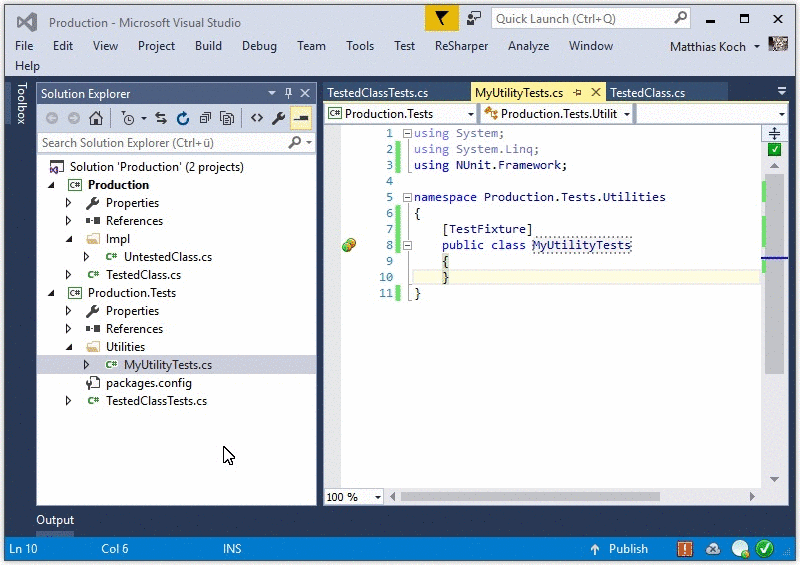Click the MyUtilityTests class name in code
This screenshot has height=565, width=800.
click(582, 245)
